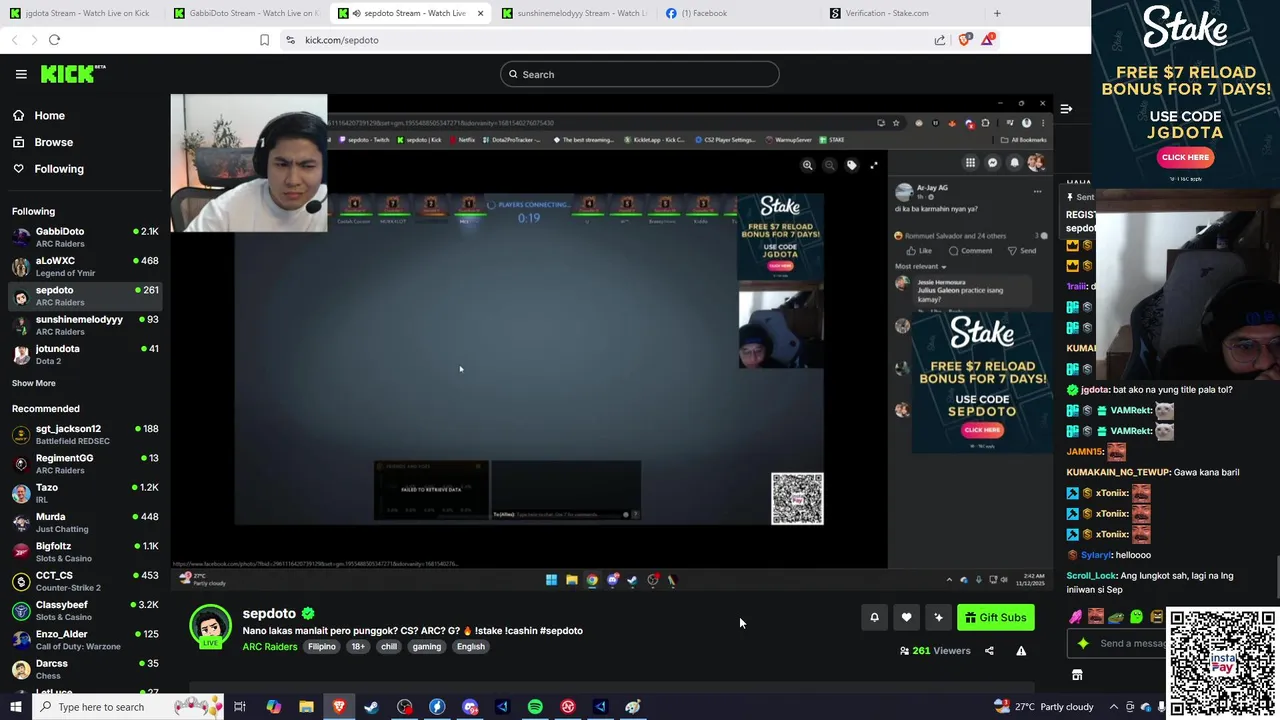Select sepdoto in the Following list
The width and height of the screenshot is (1280, 720).
[x=85, y=296]
